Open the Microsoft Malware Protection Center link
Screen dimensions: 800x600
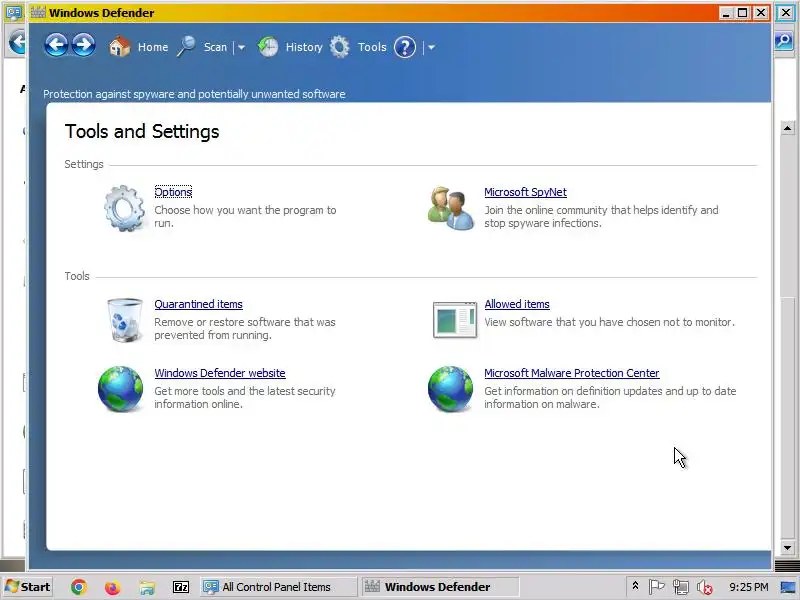(572, 373)
